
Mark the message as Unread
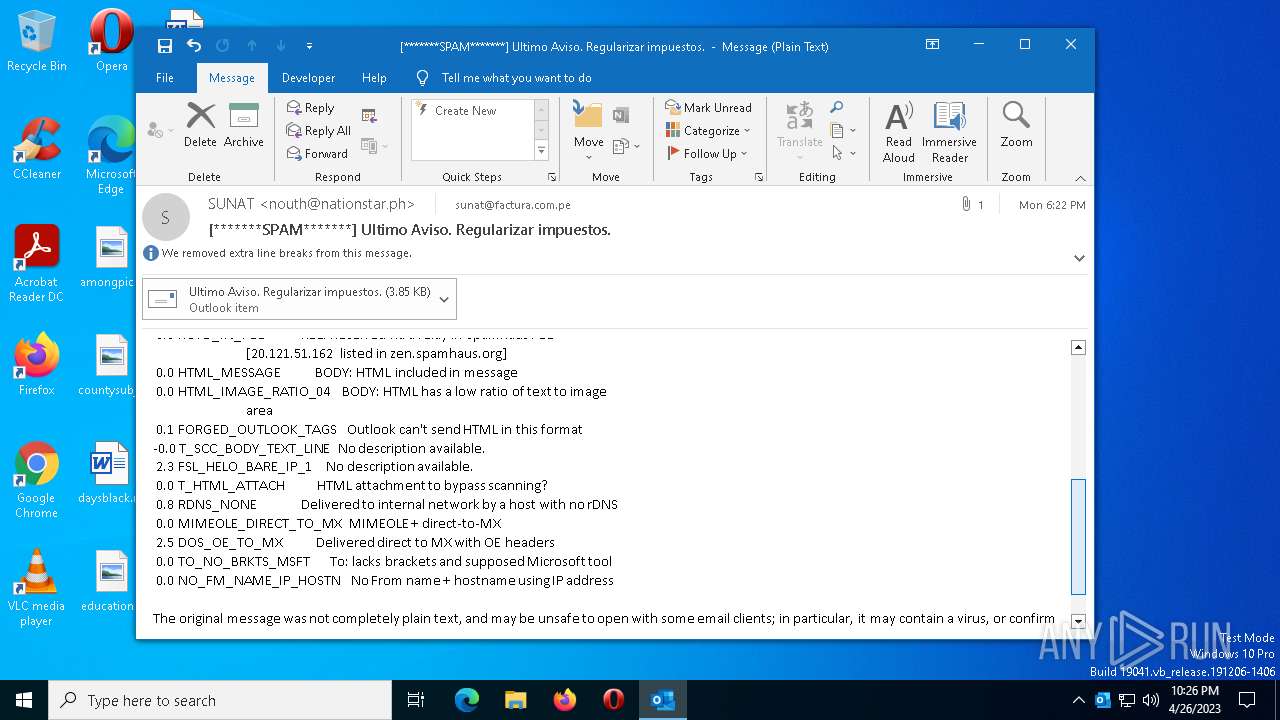[708, 107]
